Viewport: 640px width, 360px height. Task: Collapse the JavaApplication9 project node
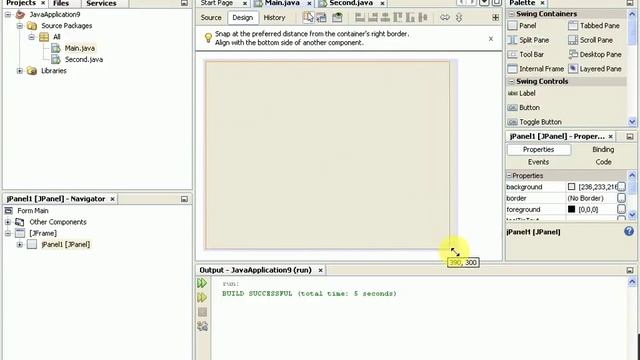pyautogui.click(x=8, y=15)
